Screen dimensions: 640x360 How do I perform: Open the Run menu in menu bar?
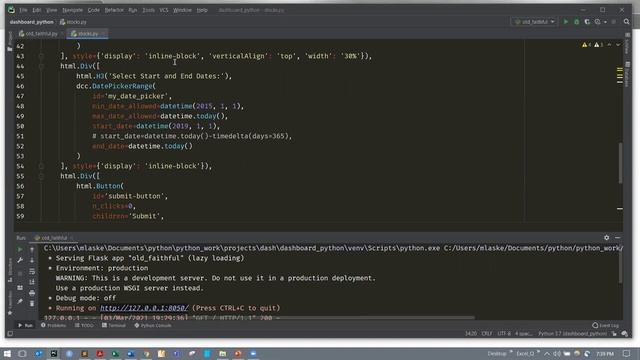133,10
